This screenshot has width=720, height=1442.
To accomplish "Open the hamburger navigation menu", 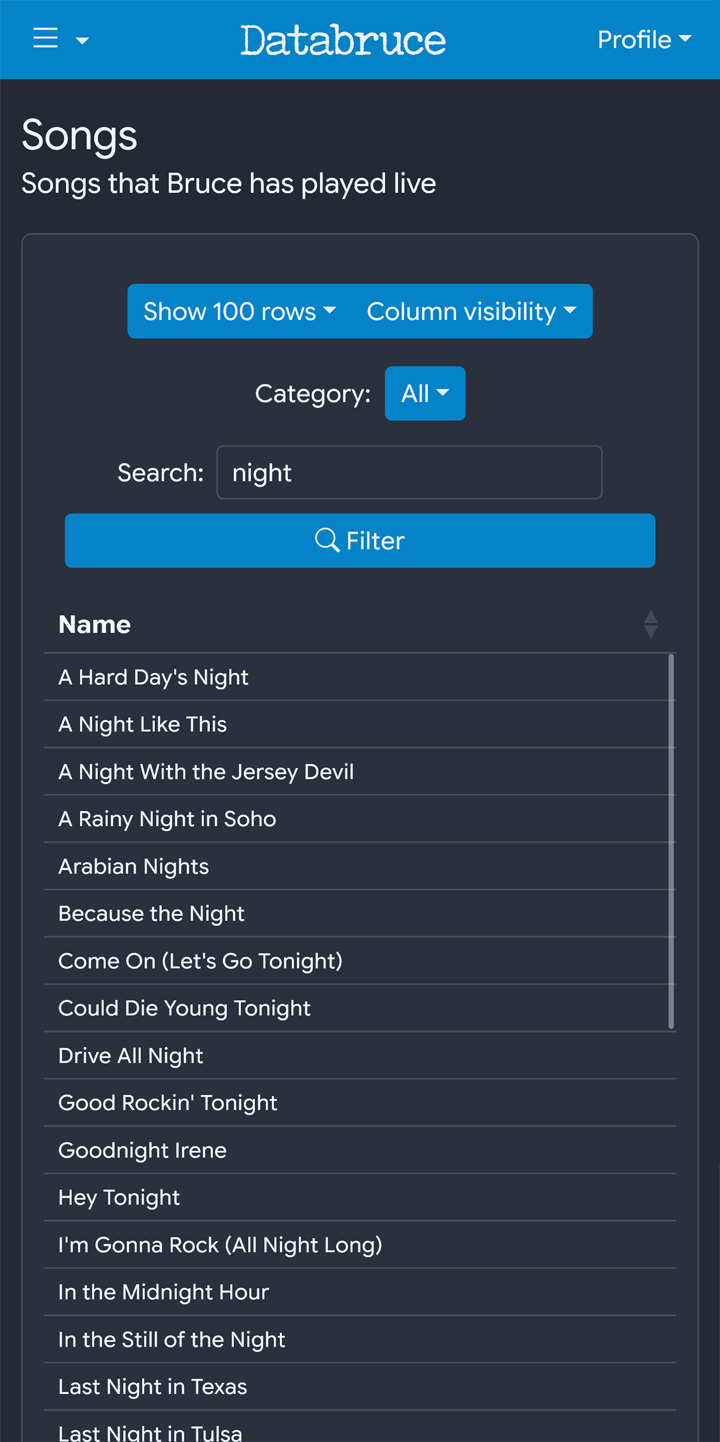I will [x=47, y=39].
